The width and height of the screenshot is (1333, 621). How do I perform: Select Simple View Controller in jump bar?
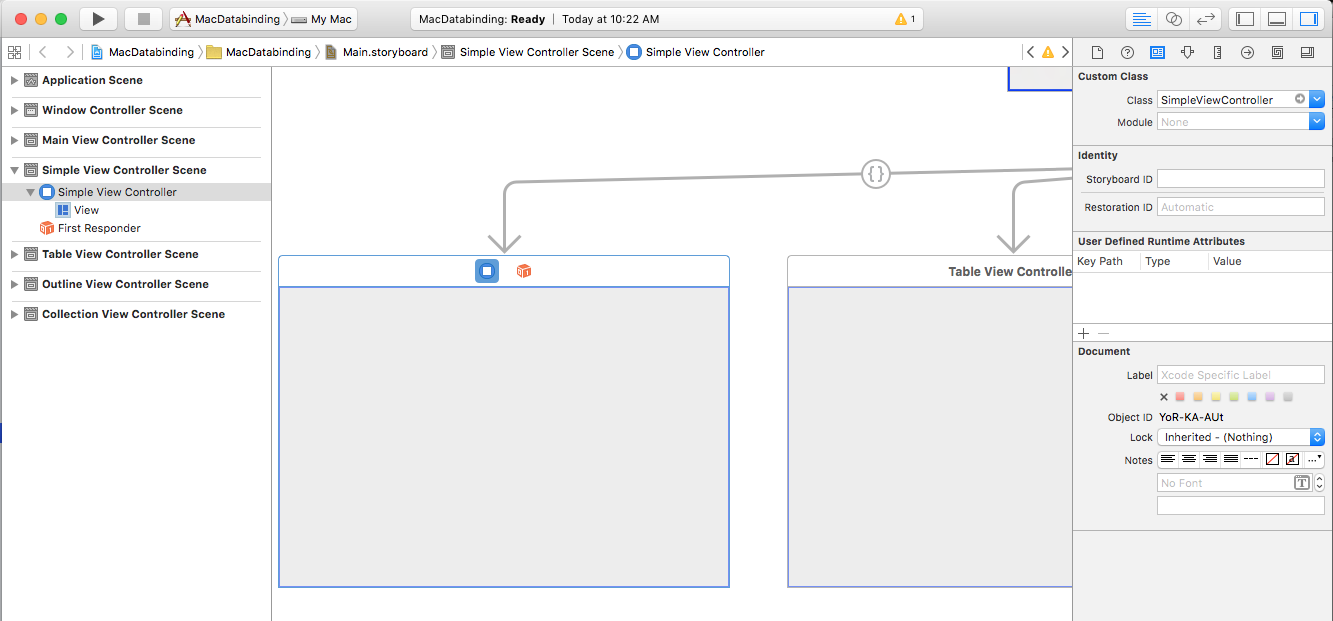coord(696,52)
